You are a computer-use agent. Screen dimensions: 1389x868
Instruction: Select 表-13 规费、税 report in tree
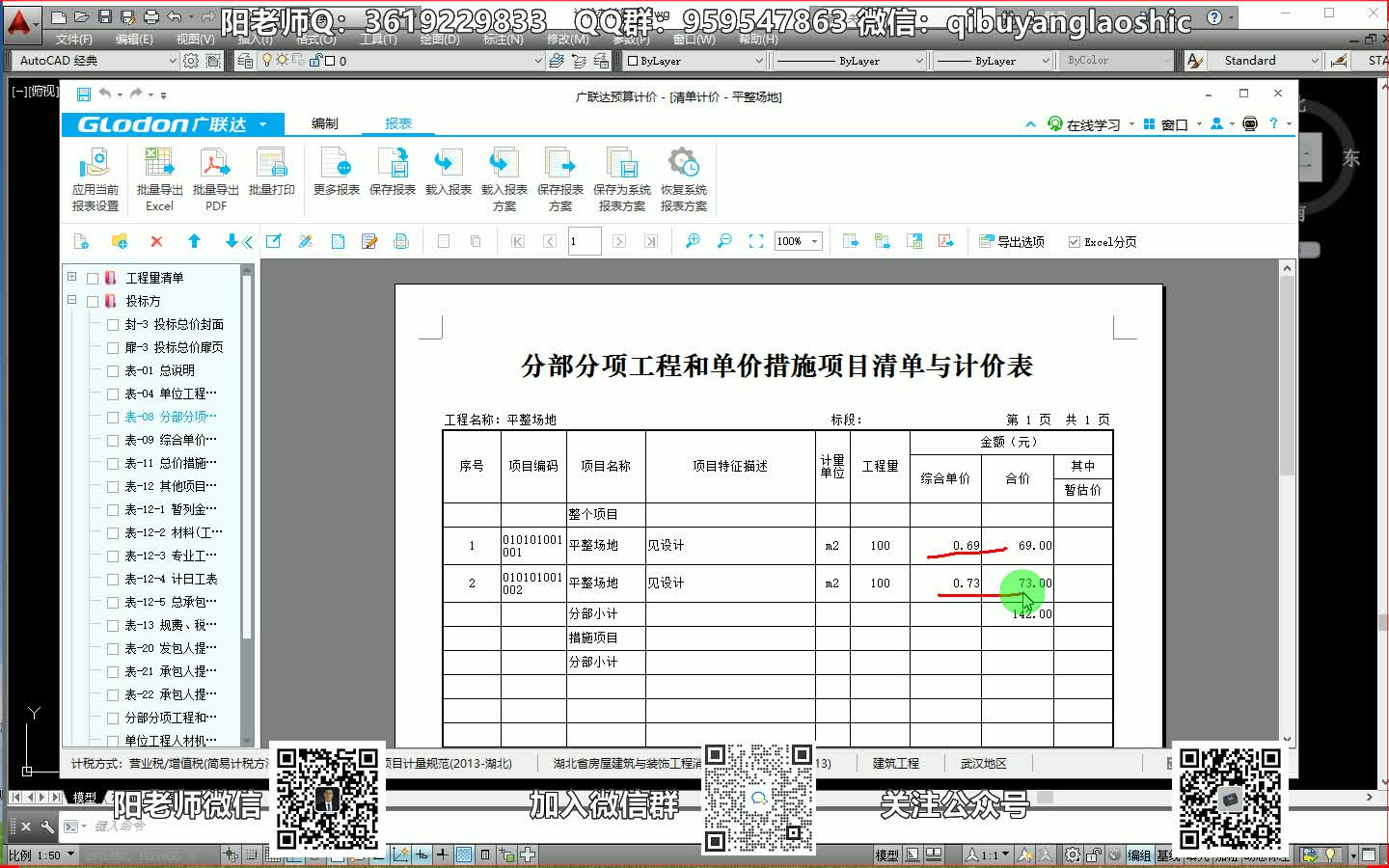(x=171, y=625)
